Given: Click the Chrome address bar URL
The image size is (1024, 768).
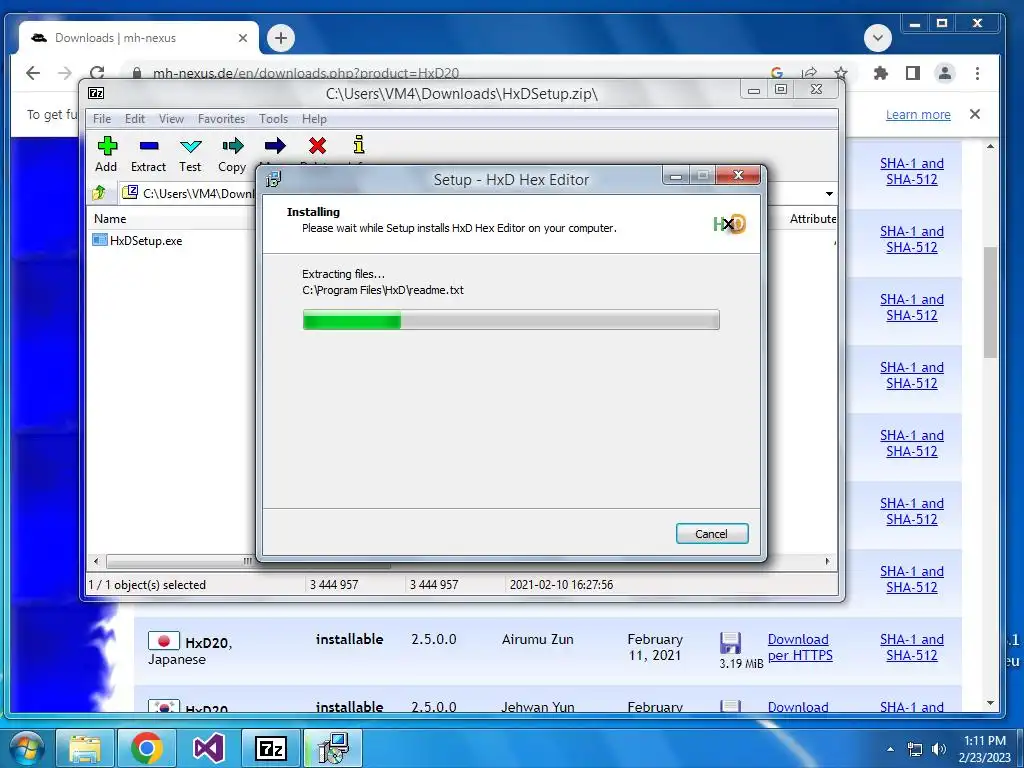Looking at the screenshot, I should pos(306,73).
